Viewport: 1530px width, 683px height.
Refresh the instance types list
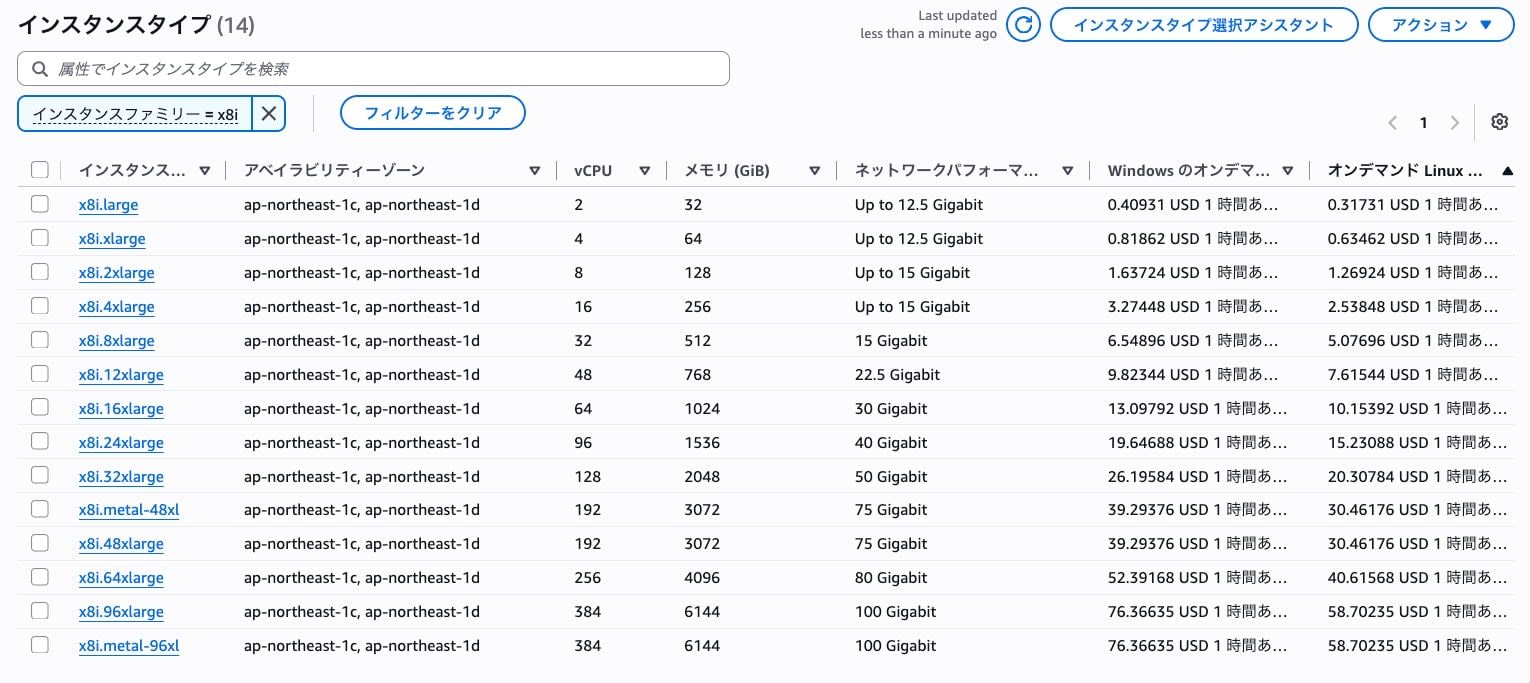click(x=1023, y=25)
